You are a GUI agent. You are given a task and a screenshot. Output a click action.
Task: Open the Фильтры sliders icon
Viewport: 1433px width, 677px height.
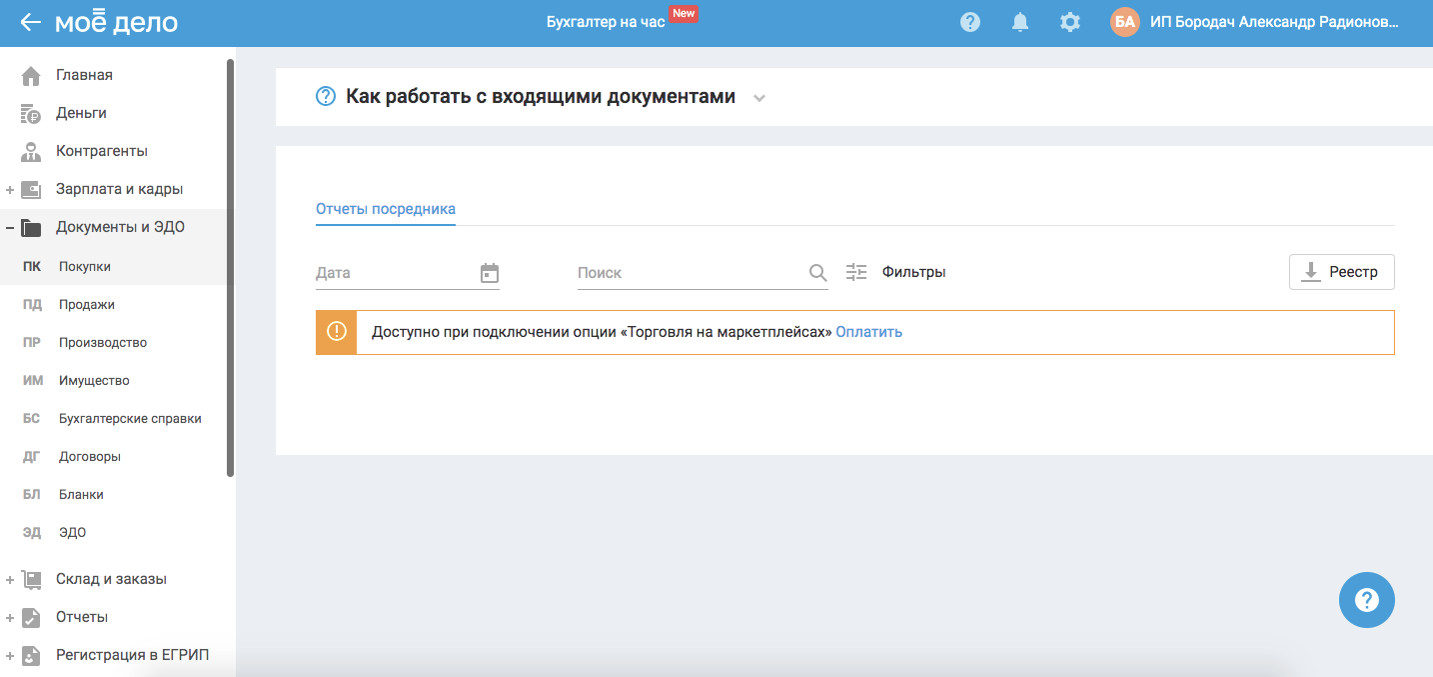point(856,272)
